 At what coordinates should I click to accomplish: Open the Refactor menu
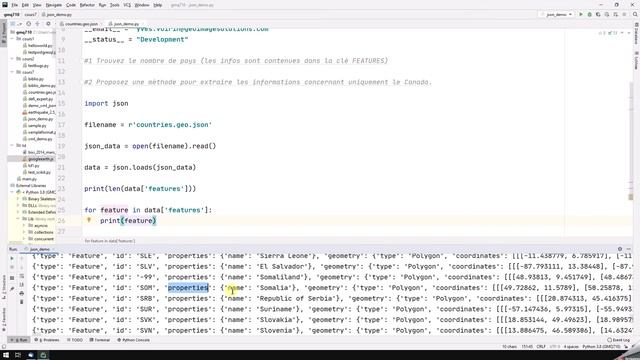[x=87, y=5]
